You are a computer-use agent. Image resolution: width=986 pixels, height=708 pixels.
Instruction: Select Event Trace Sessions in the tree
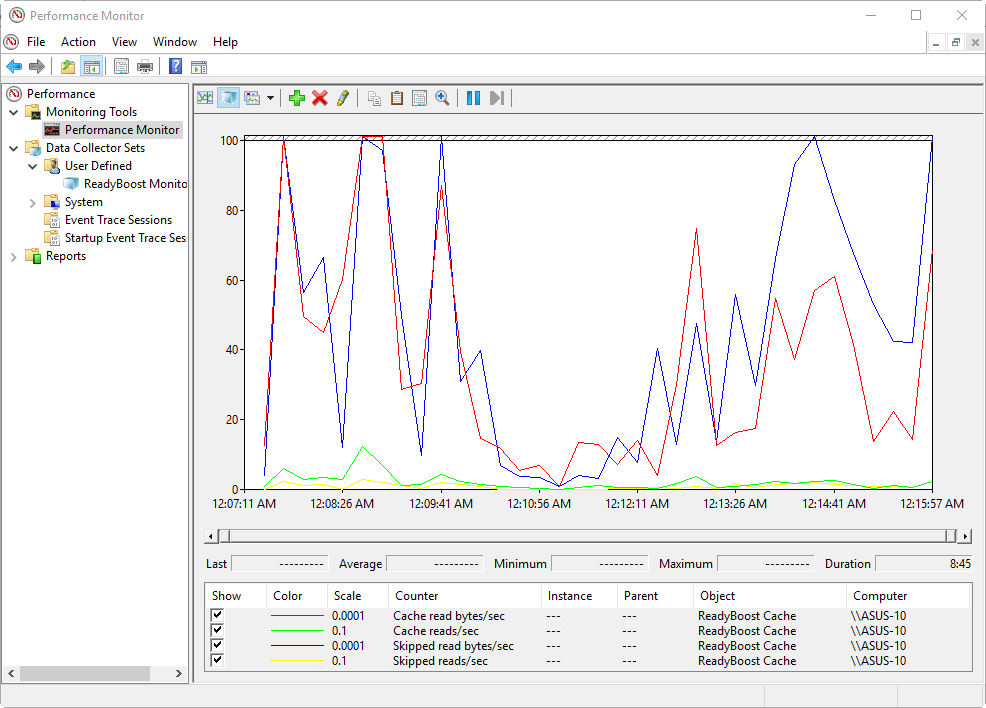118,220
